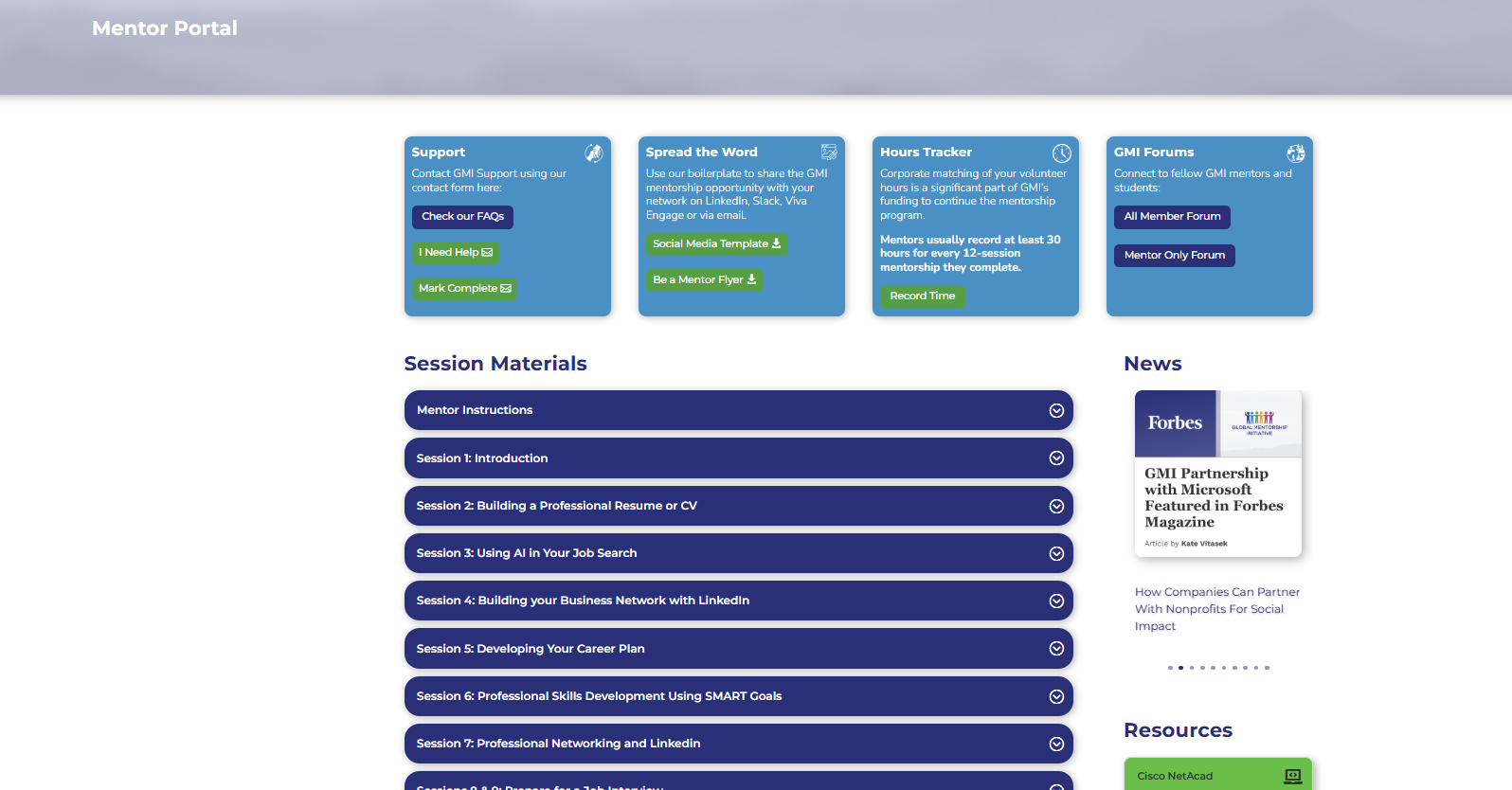Click Record Time in Hours Tracker
The image size is (1512, 790).
click(x=922, y=296)
